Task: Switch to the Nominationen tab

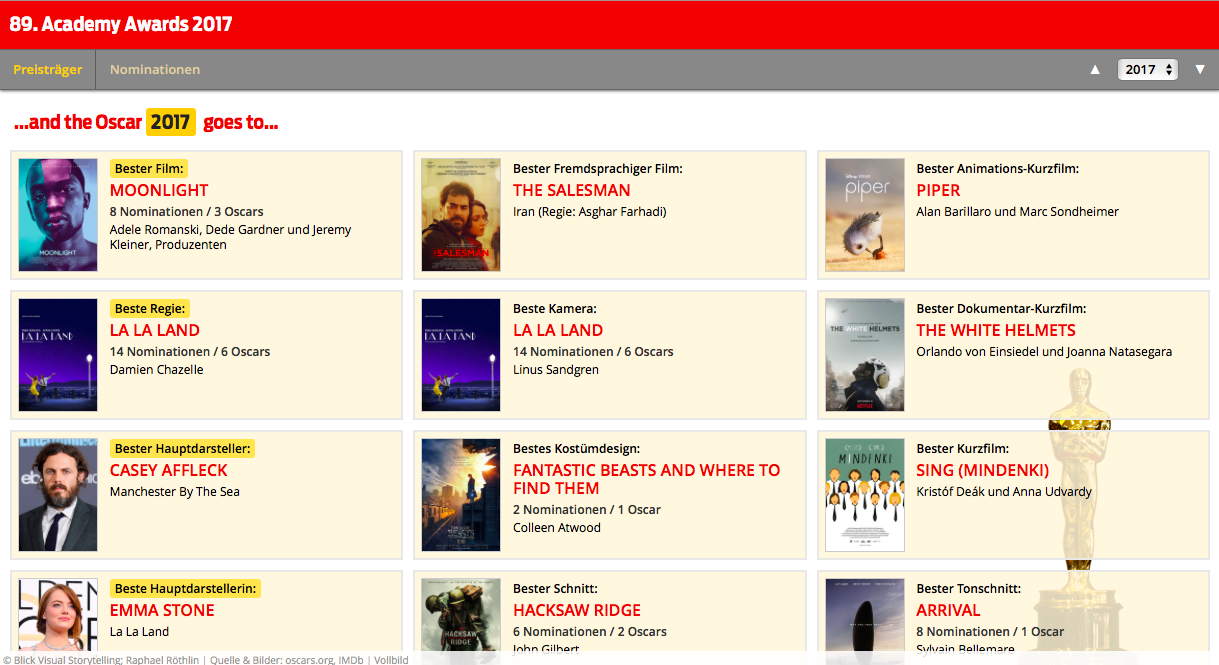Action: [155, 70]
